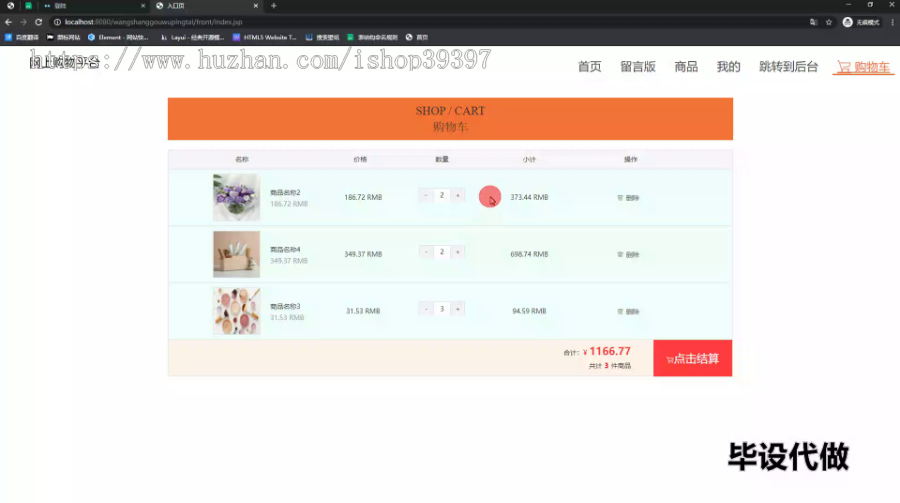Image resolution: width=900 pixels, height=503 pixels.
Task: Go back using the browser back arrow
Action: pyautogui.click(x=8, y=22)
